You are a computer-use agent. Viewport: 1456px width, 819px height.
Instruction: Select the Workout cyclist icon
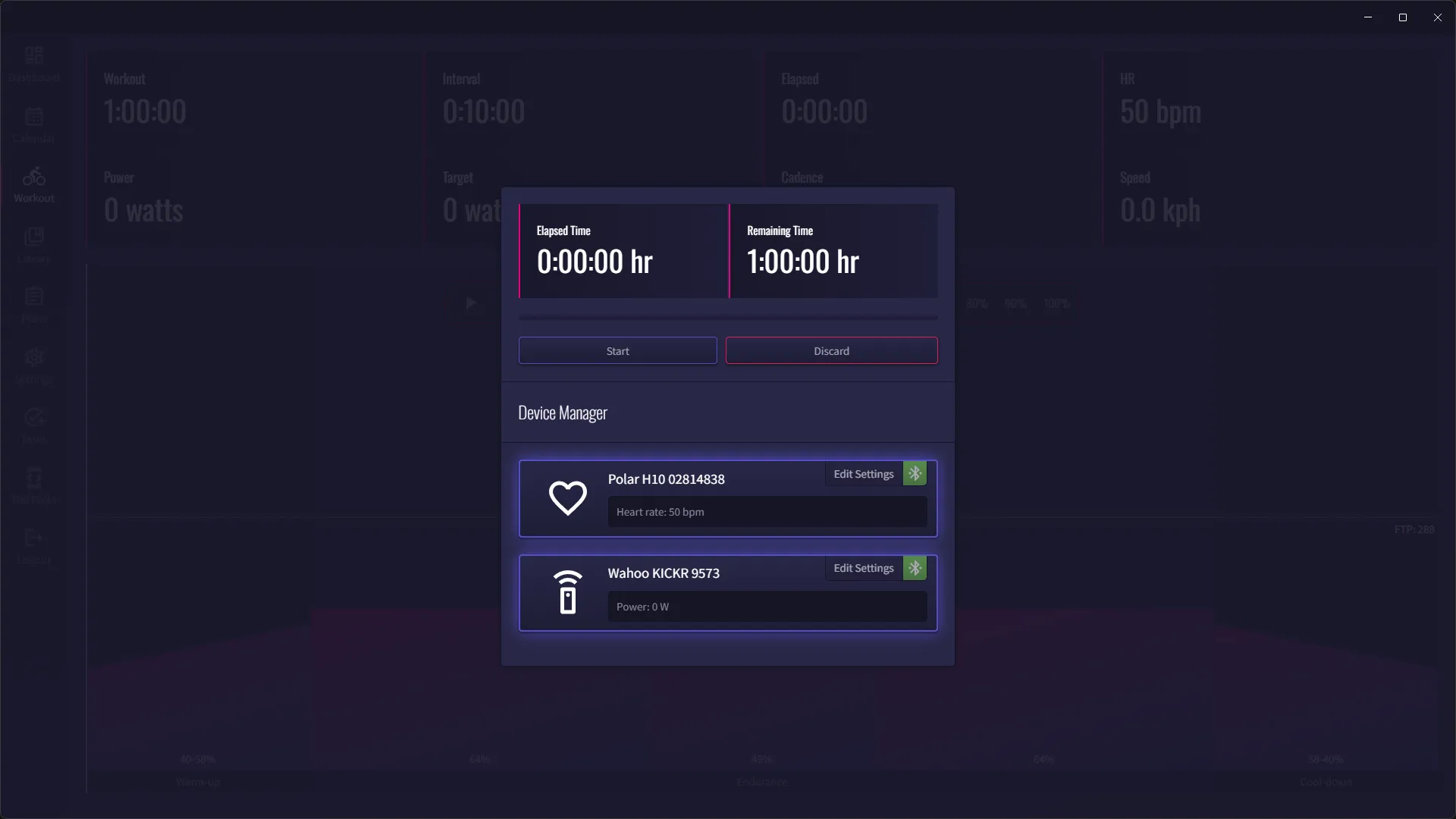[34, 177]
